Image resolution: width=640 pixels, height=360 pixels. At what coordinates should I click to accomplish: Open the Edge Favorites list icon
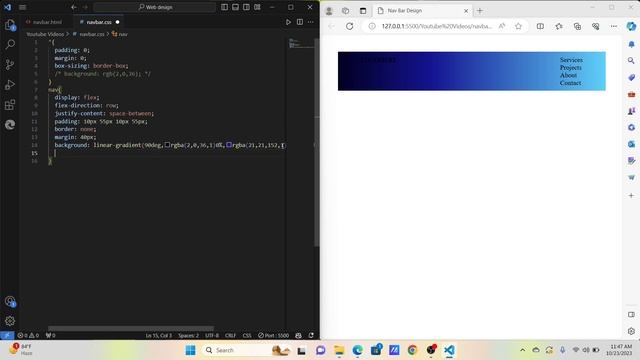point(559,26)
